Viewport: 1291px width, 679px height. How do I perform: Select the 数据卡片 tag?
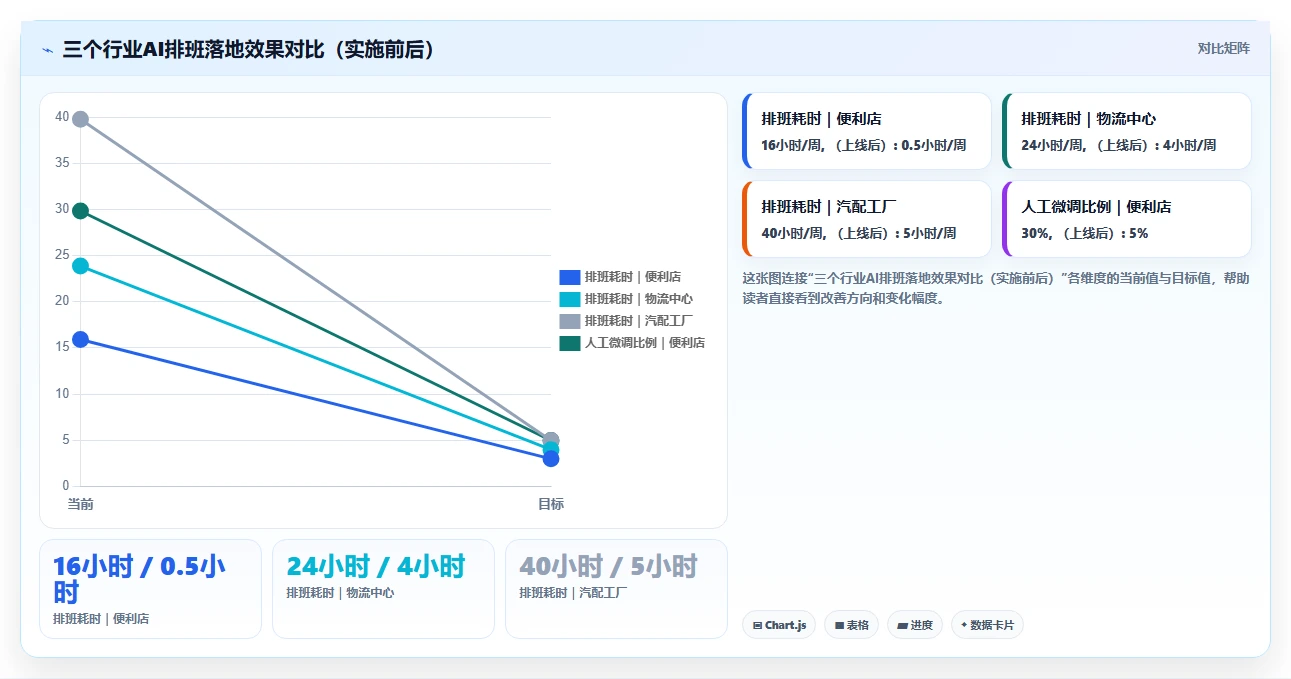coord(987,625)
